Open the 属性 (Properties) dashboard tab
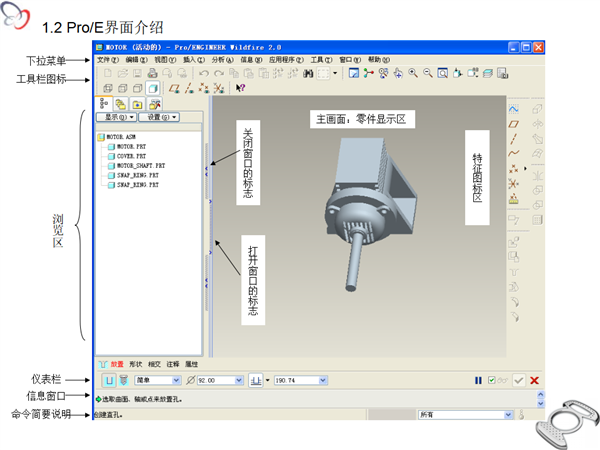The image size is (600, 450). pyautogui.click(x=192, y=364)
